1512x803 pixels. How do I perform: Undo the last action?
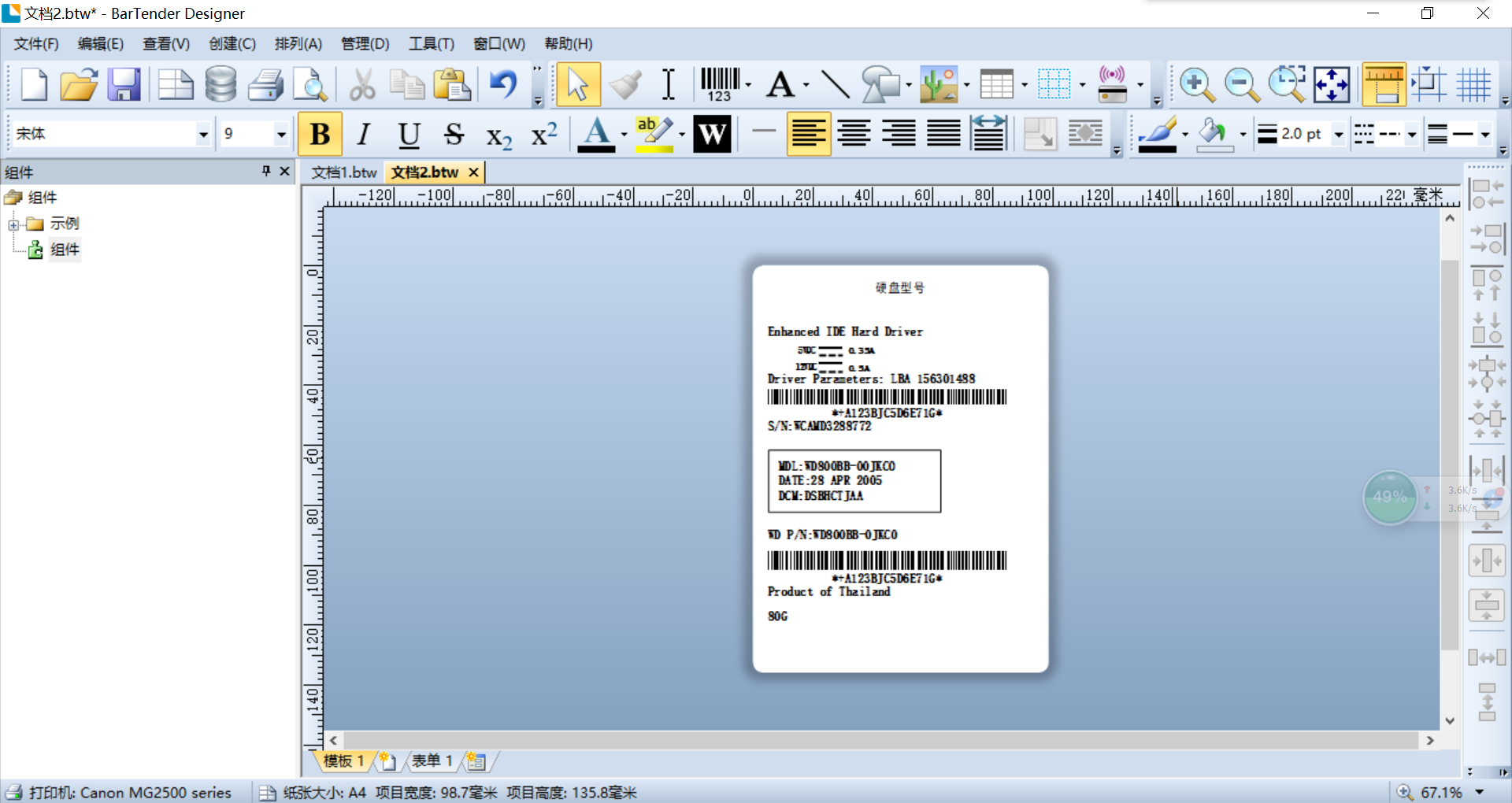[503, 84]
